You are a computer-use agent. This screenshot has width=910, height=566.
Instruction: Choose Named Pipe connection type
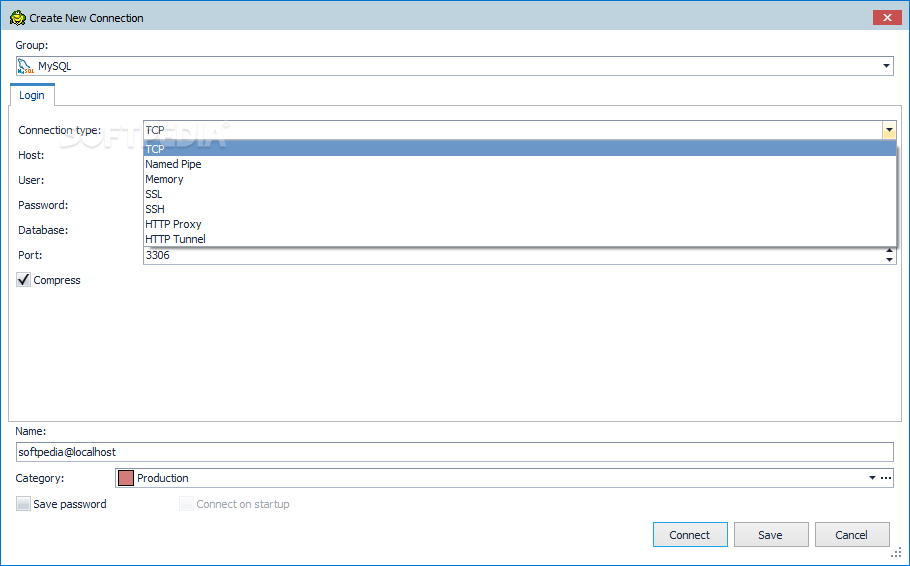click(x=519, y=164)
